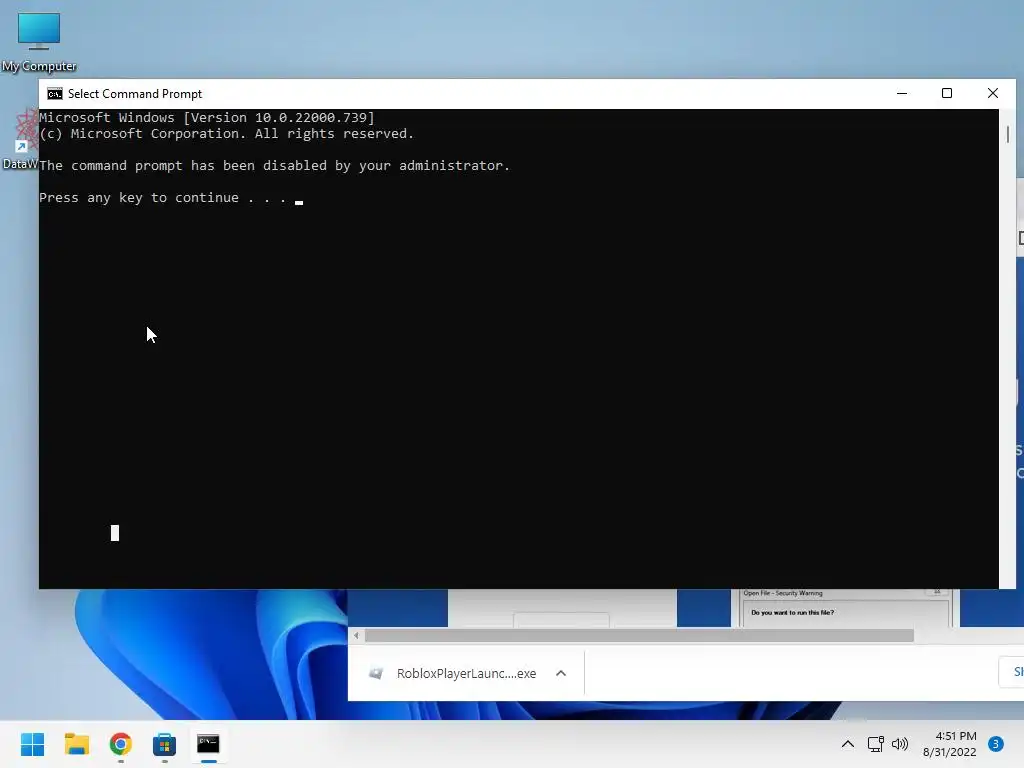Click the browser horizontal scrollbar left arrow
The height and width of the screenshot is (768, 1024).
click(x=356, y=635)
